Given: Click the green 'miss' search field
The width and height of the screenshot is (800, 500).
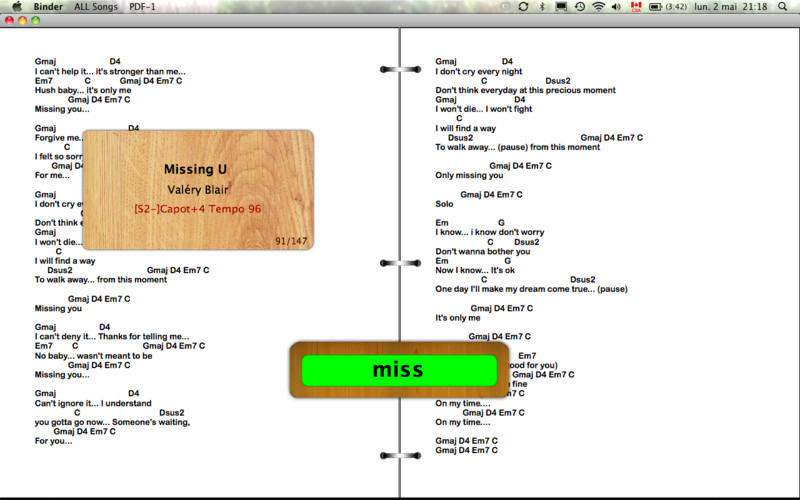Looking at the screenshot, I should [x=398, y=370].
